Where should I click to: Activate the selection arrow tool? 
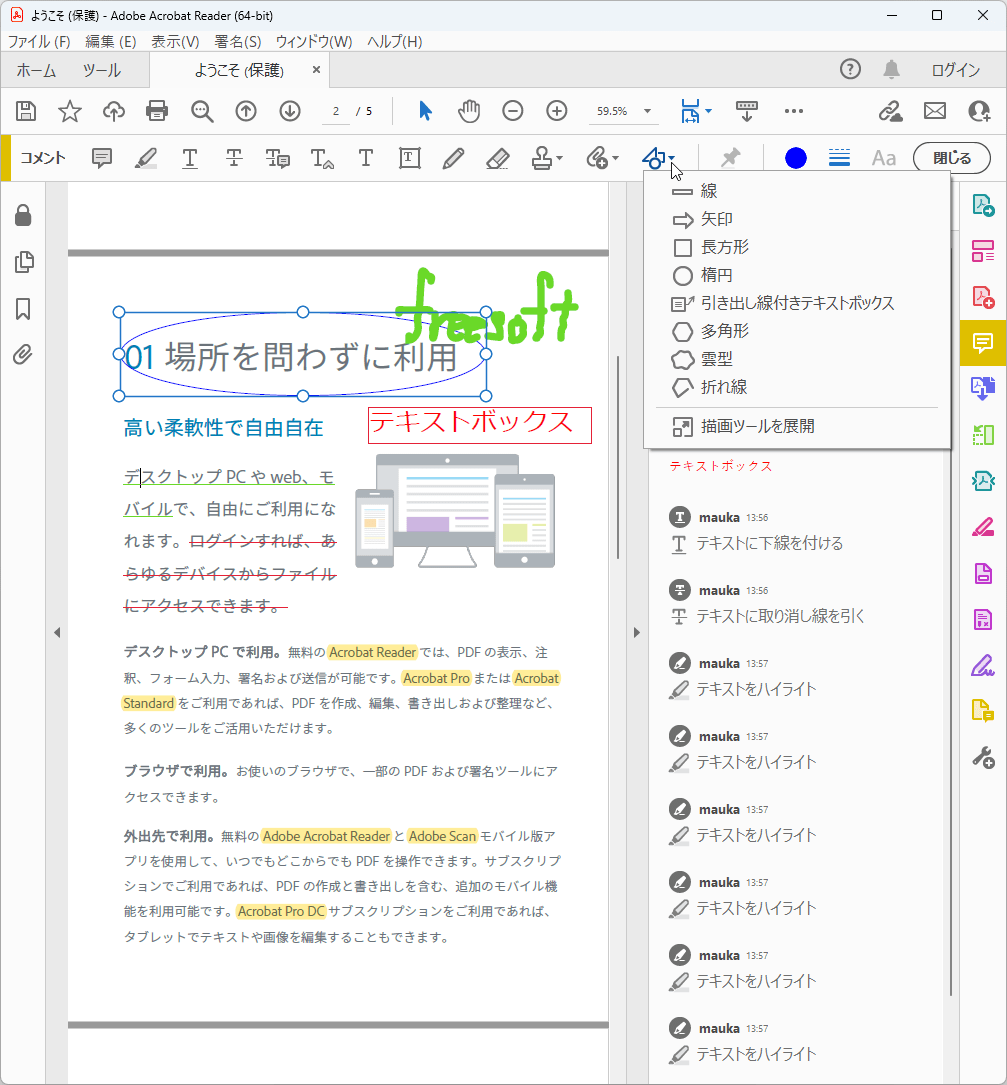[425, 111]
